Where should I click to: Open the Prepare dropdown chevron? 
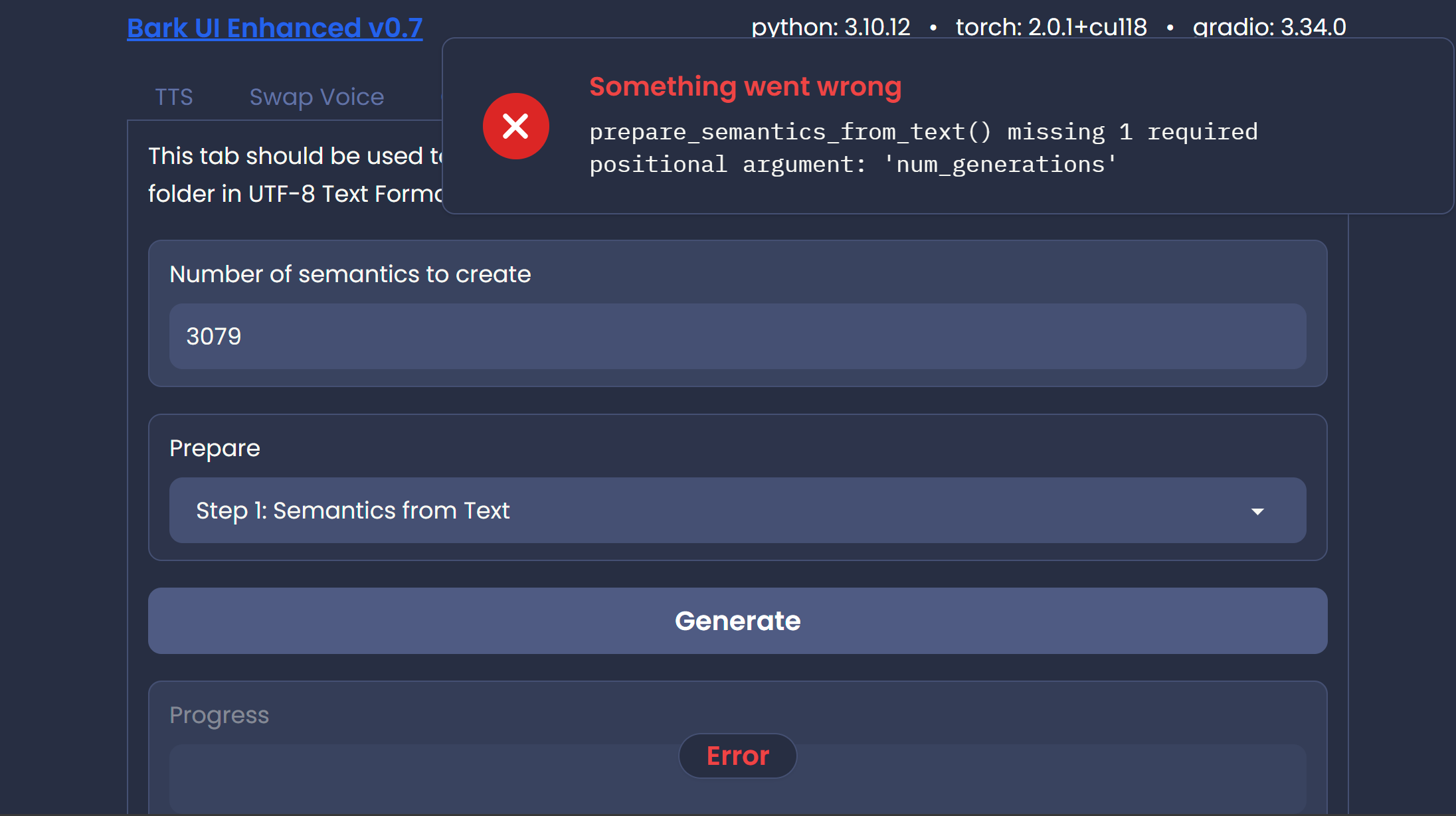click(x=1257, y=511)
